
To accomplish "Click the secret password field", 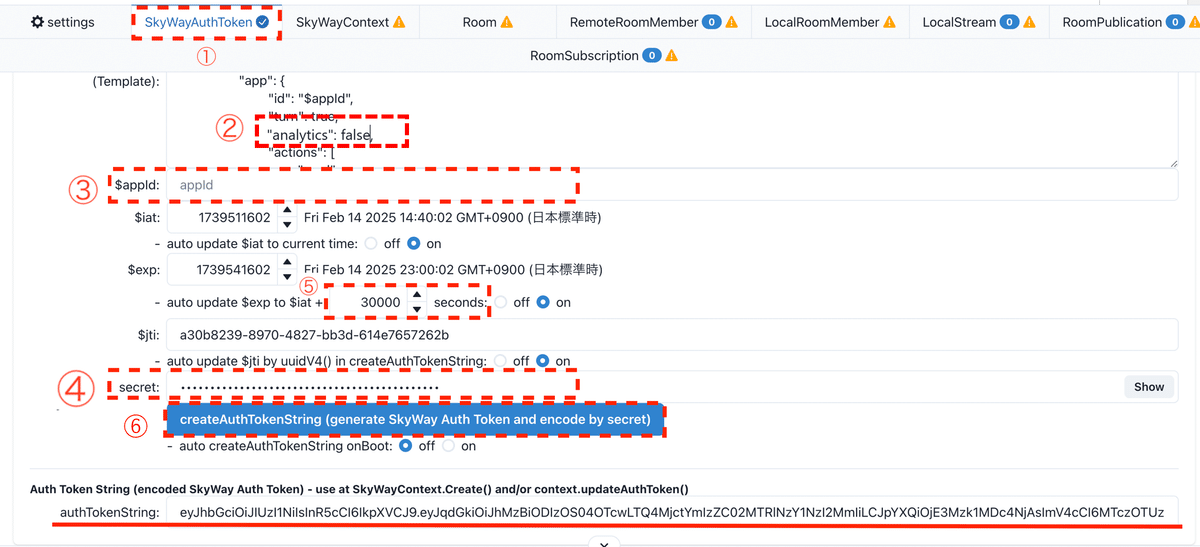I will click(644, 387).
